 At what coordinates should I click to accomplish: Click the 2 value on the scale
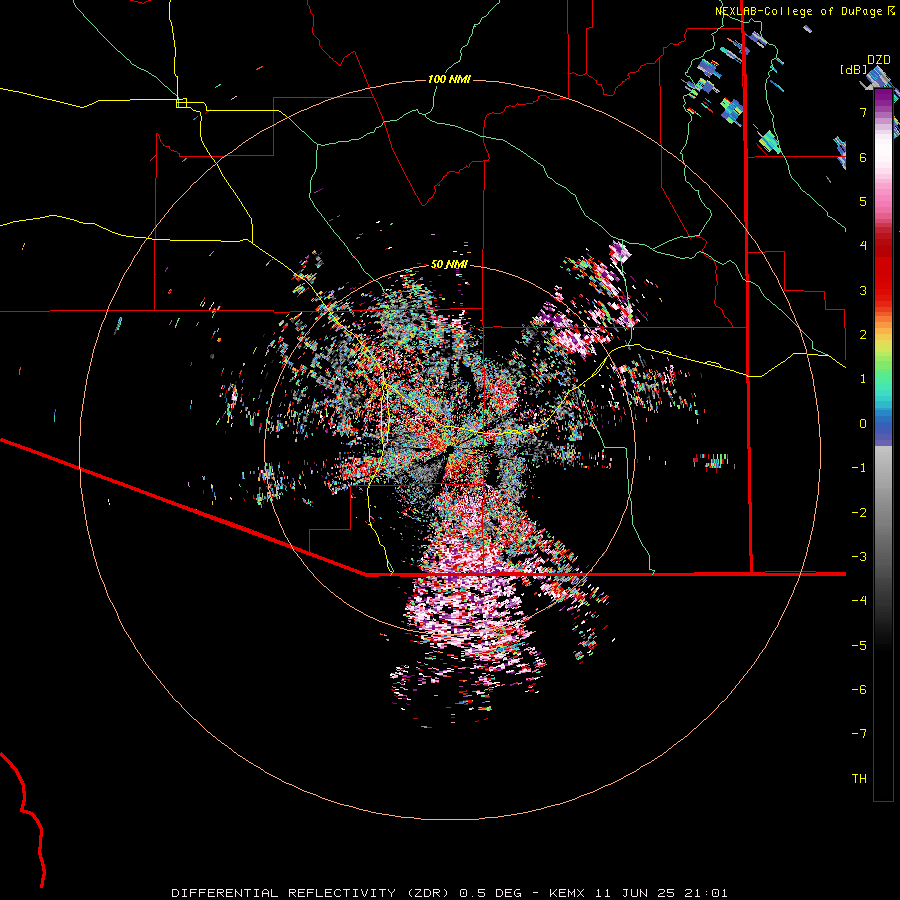coord(863,335)
